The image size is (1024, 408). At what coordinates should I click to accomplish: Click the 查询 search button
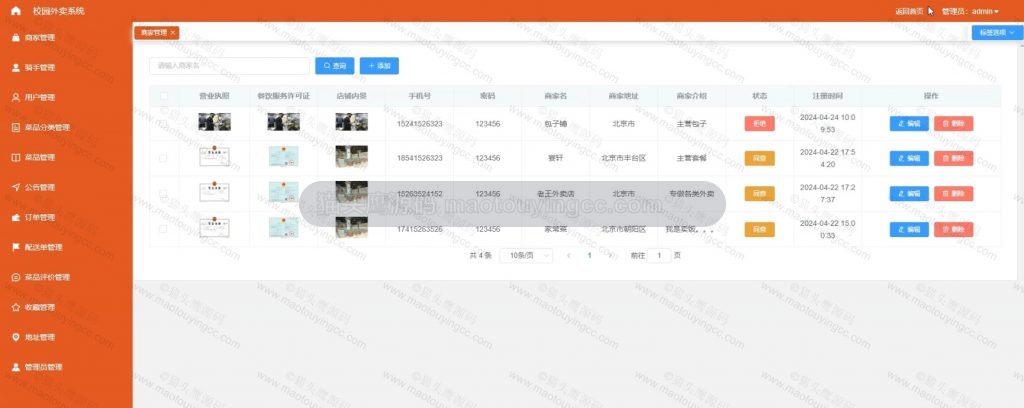(x=334, y=66)
